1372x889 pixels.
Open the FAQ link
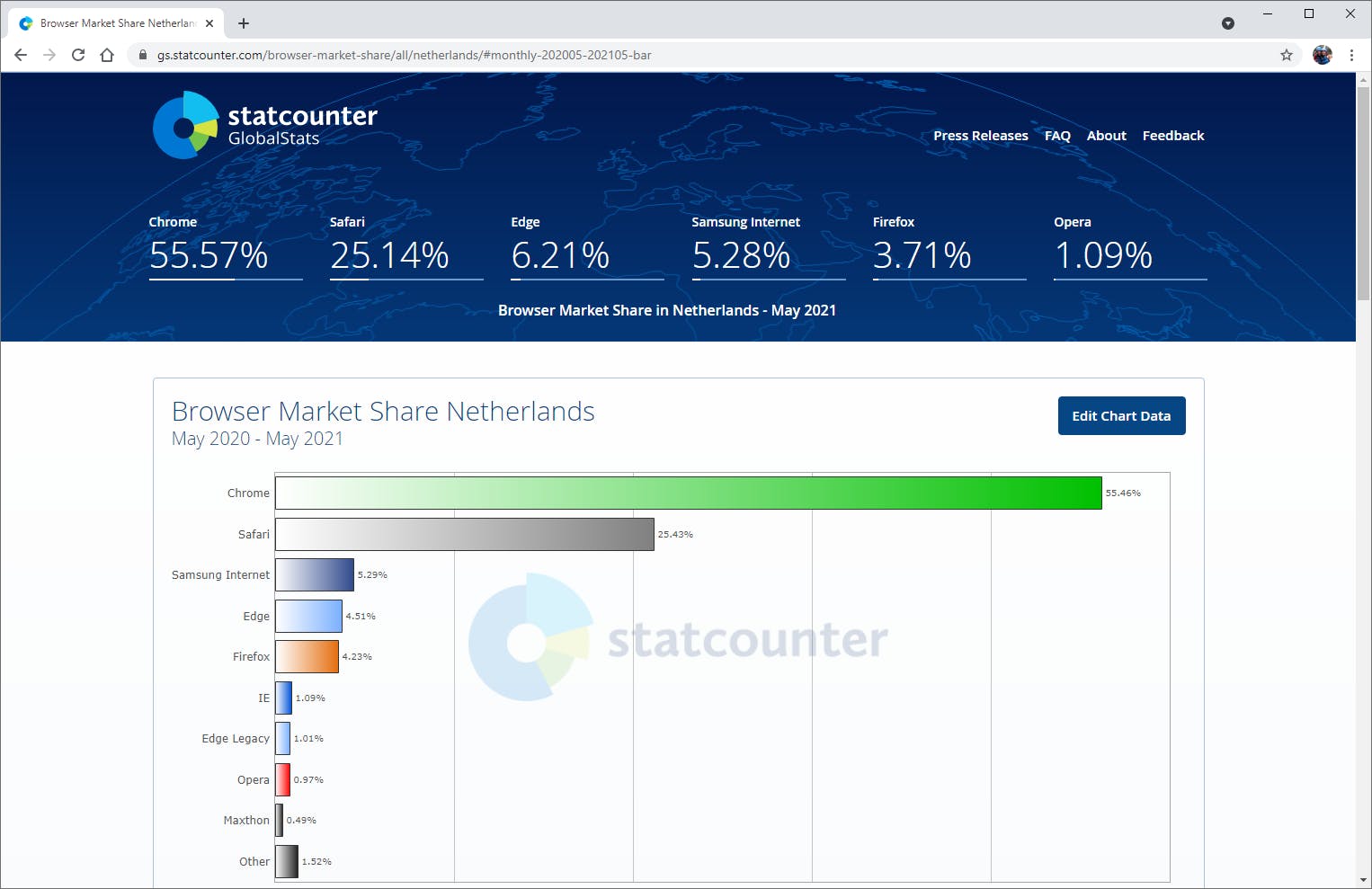[x=1057, y=136]
